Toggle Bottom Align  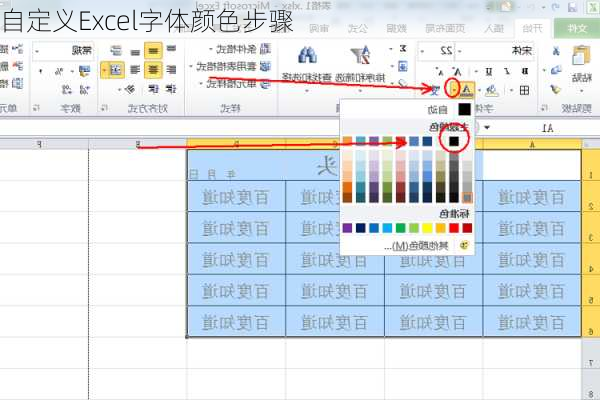(135, 52)
